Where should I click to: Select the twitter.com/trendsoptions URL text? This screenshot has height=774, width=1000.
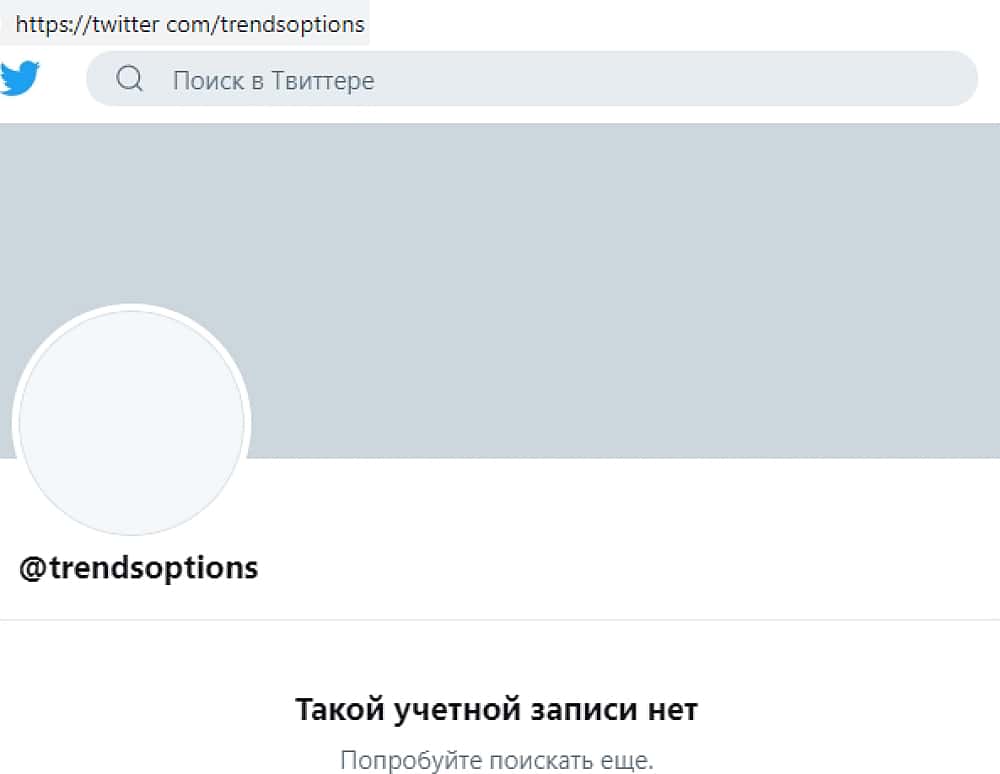[190, 24]
